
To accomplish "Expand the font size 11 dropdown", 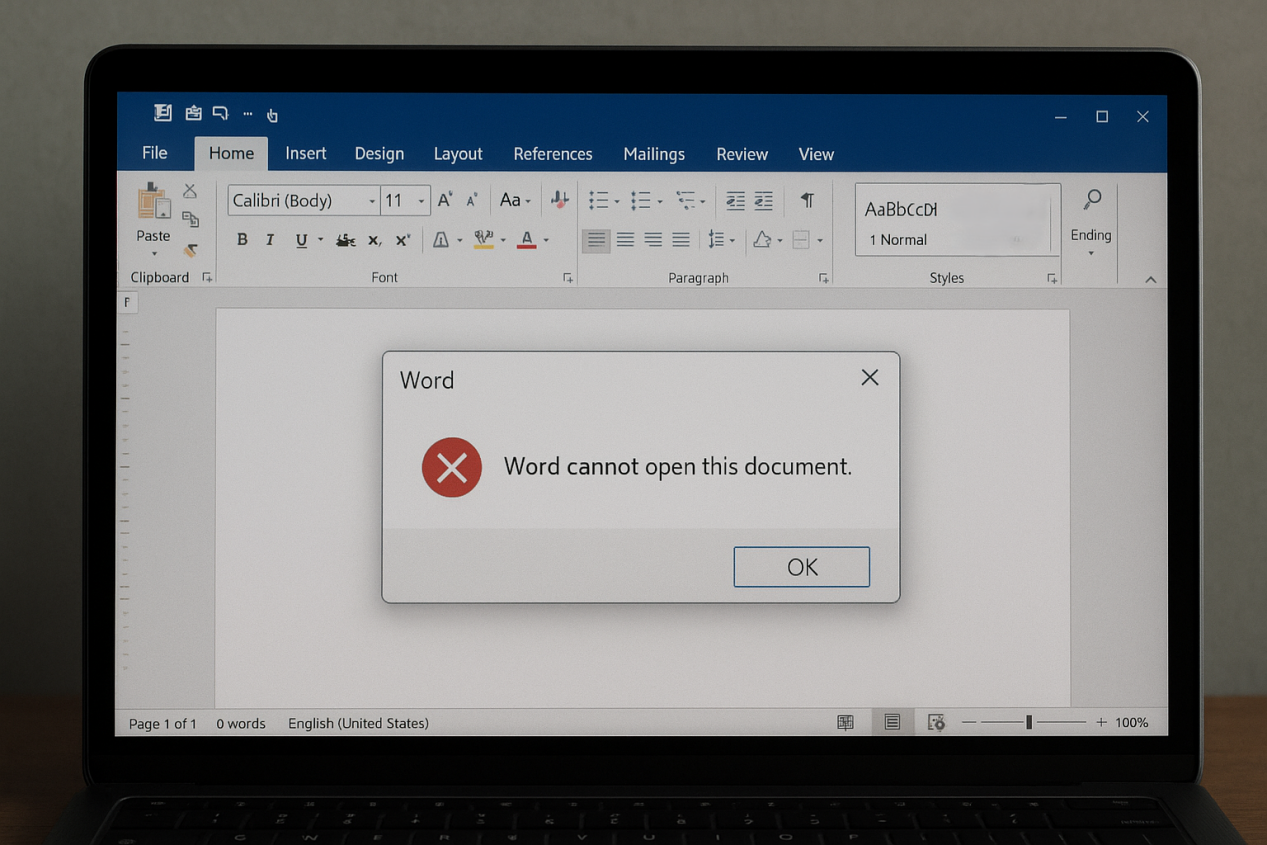I will (x=421, y=201).
